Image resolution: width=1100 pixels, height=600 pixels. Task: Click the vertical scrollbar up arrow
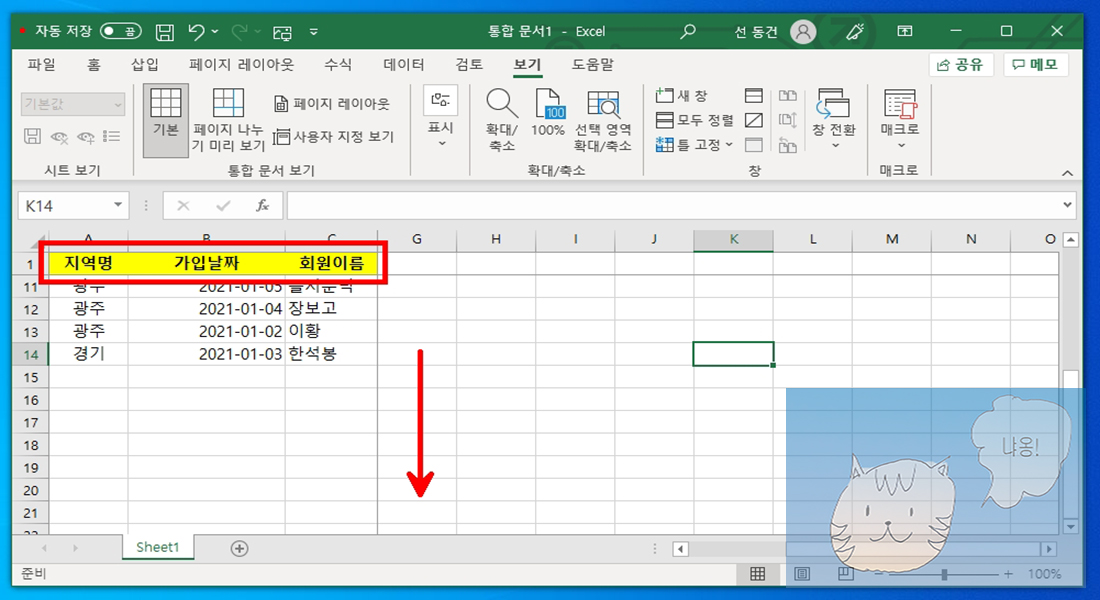pos(1071,240)
